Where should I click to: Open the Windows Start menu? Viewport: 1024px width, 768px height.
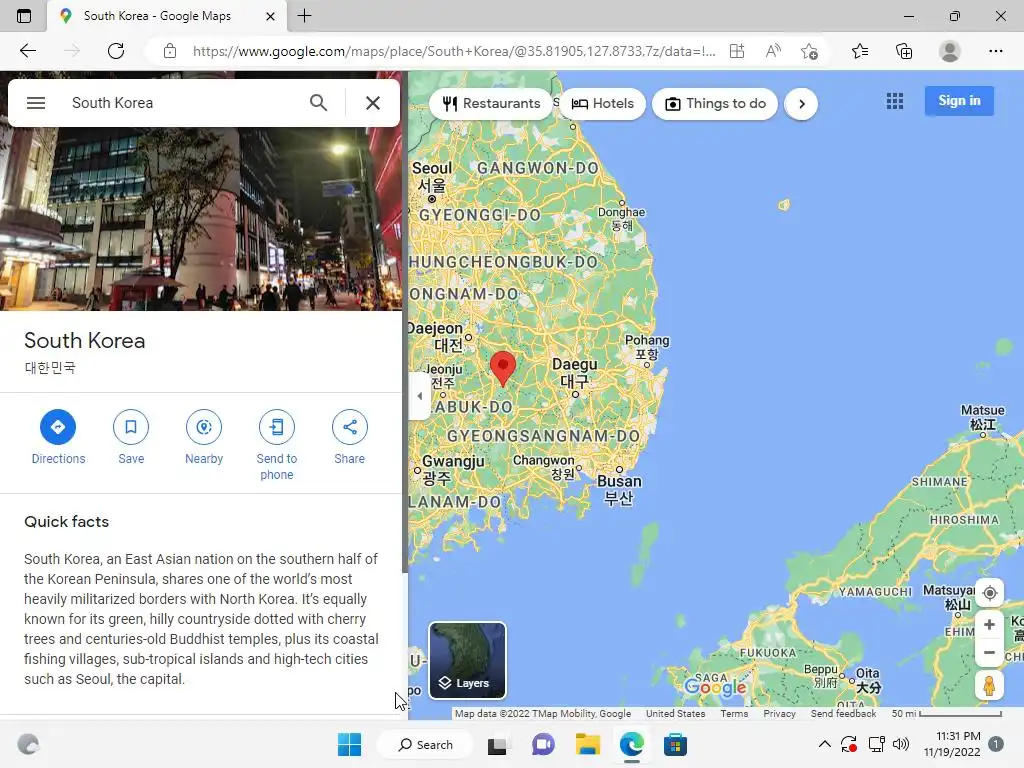pos(349,744)
